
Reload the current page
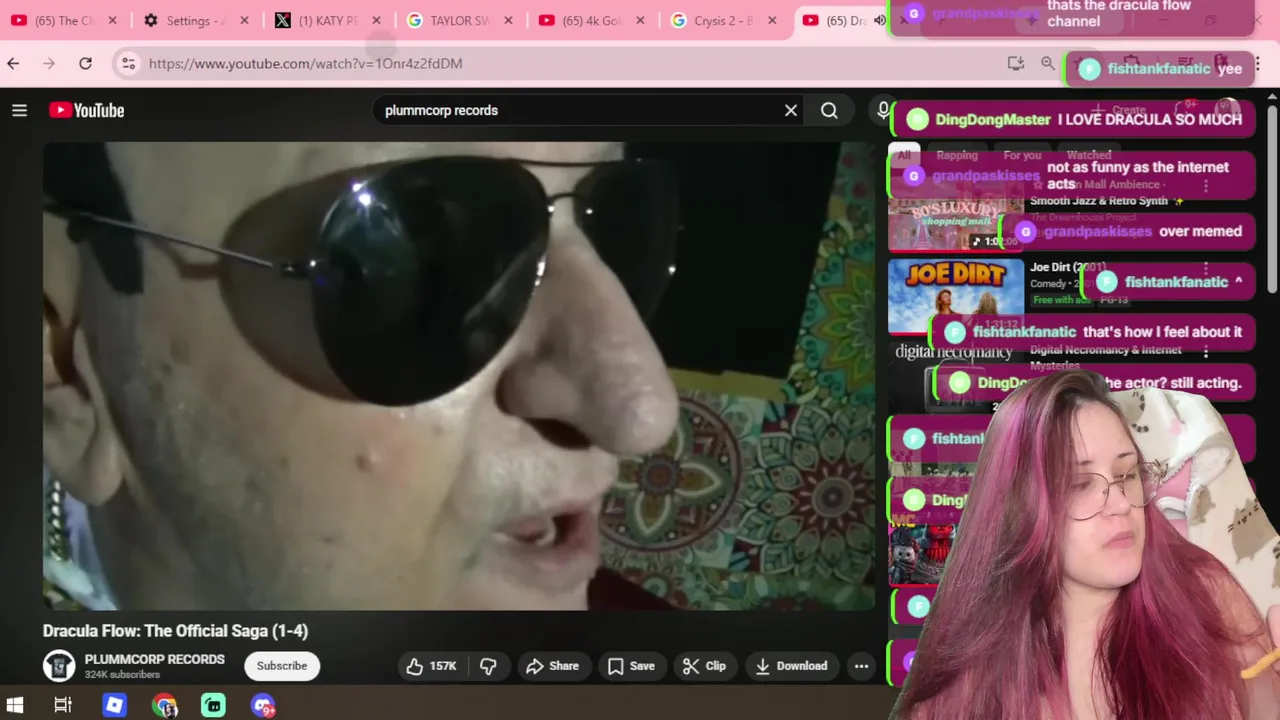click(85, 63)
